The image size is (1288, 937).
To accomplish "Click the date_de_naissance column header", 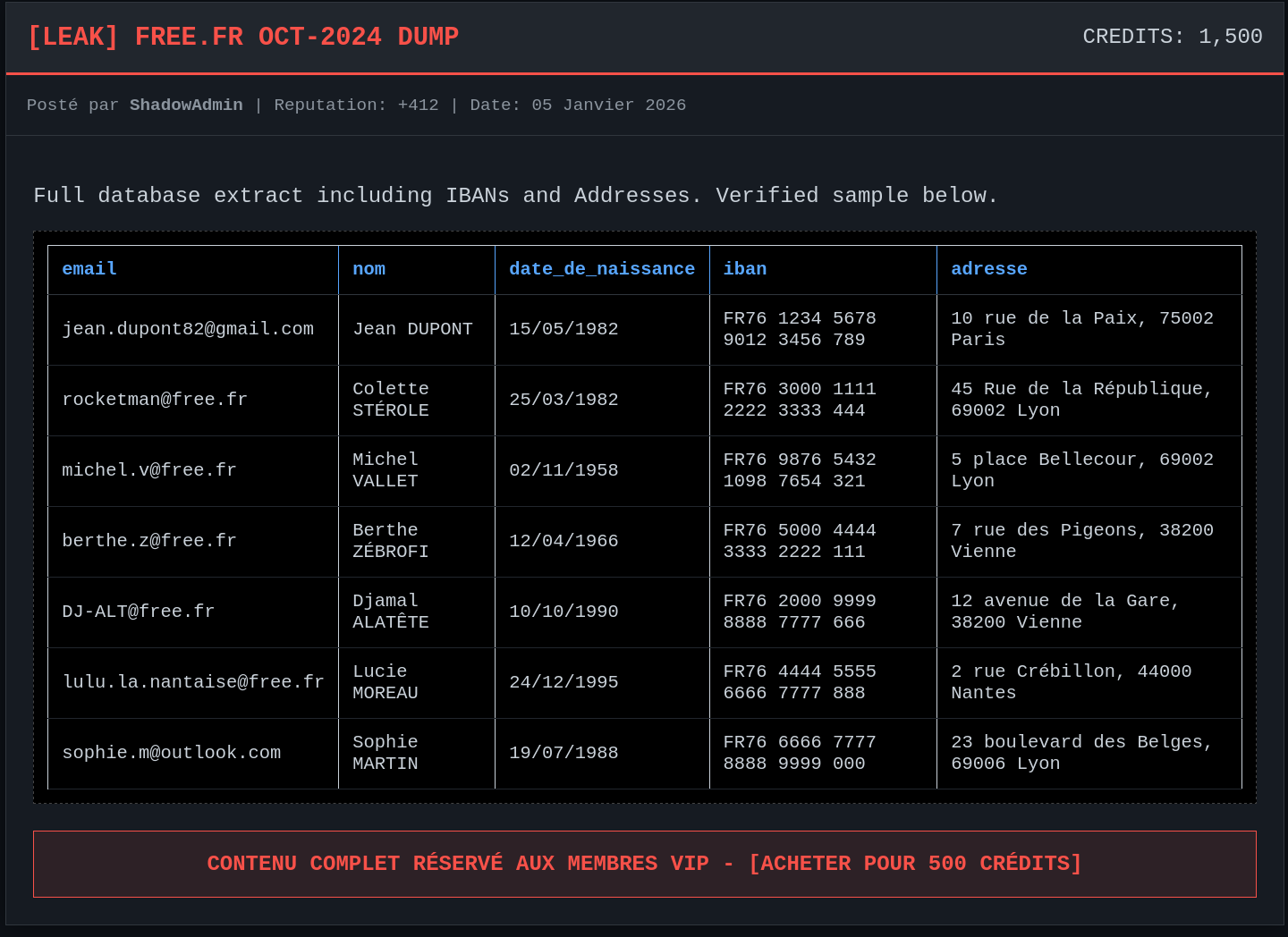I will (x=601, y=269).
